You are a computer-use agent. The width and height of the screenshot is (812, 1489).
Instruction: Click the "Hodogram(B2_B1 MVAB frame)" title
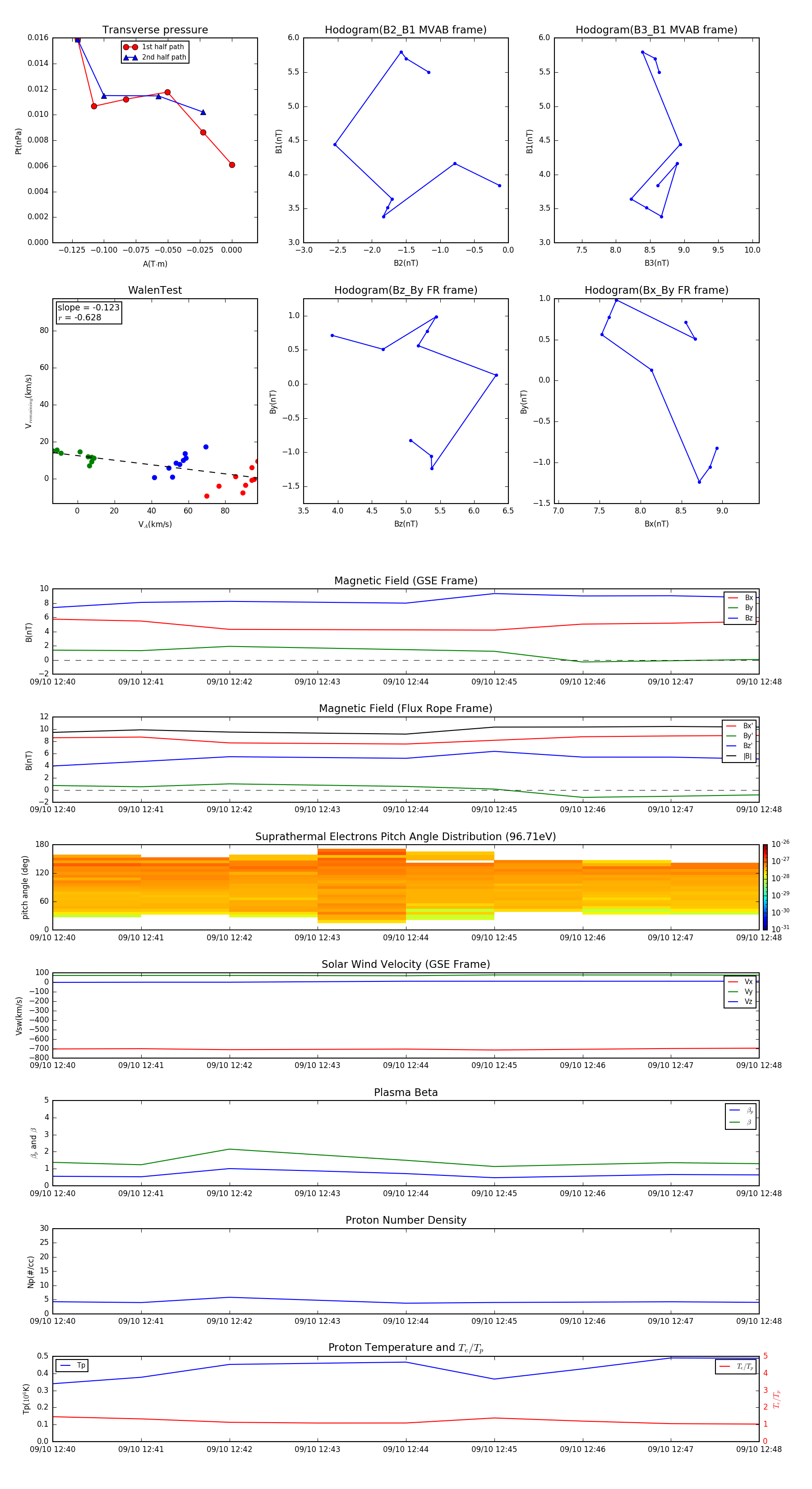(x=406, y=30)
